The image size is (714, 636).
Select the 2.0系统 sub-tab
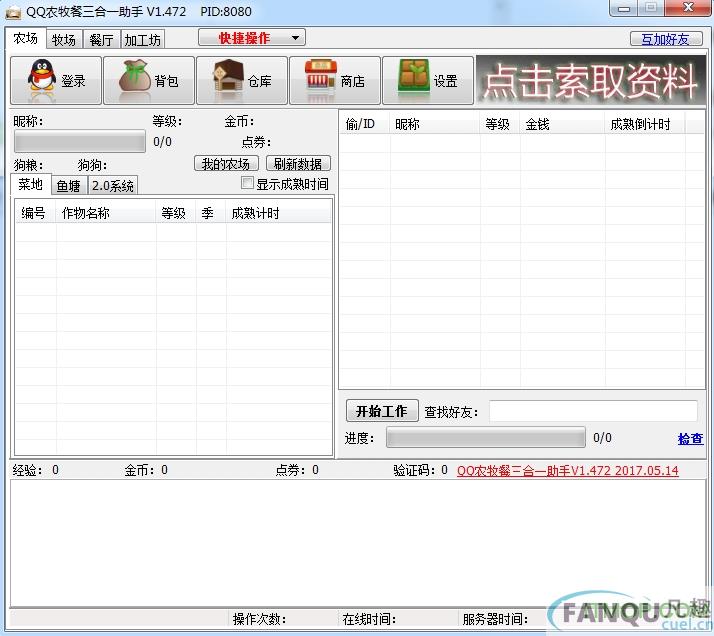(x=112, y=186)
